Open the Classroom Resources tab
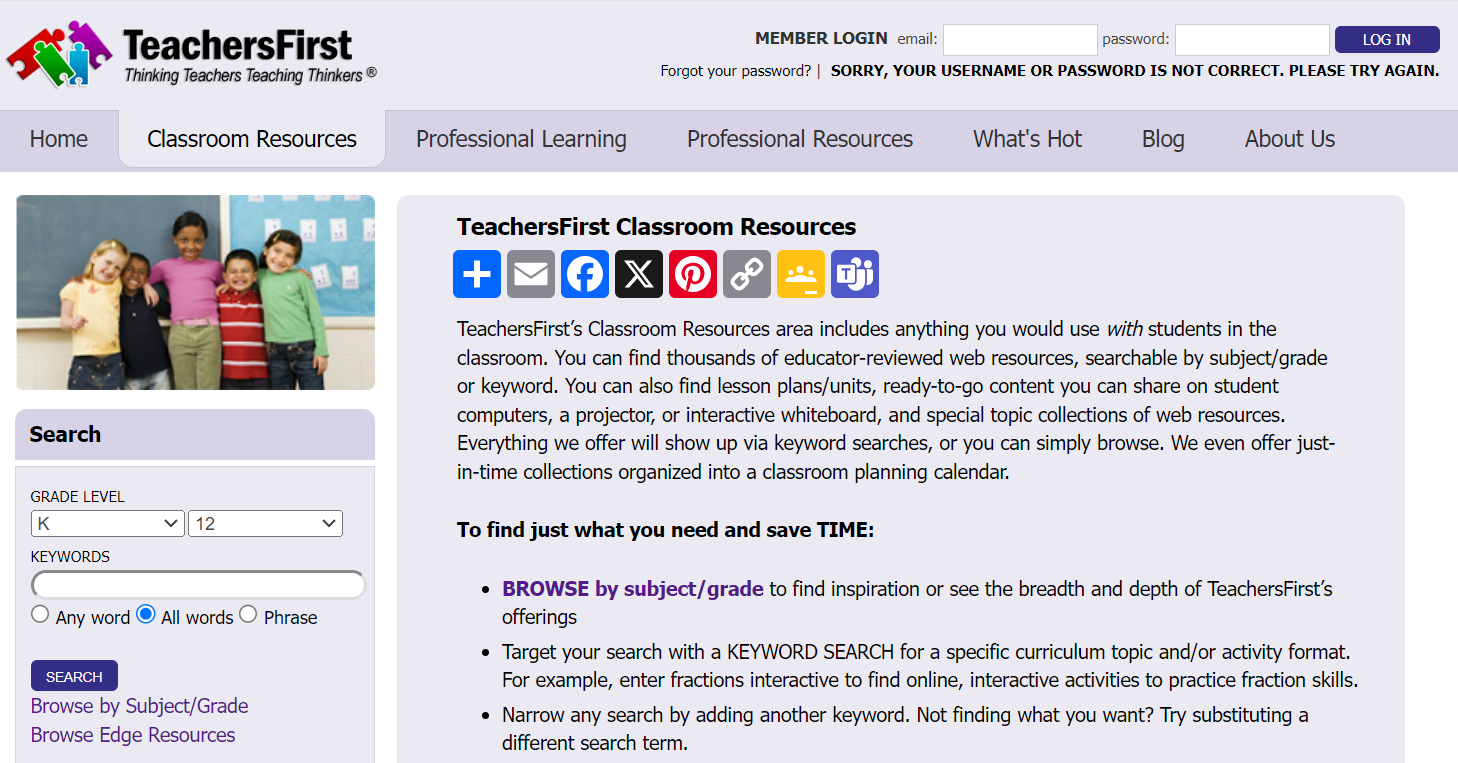The height and width of the screenshot is (763, 1458). coord(252,139)
